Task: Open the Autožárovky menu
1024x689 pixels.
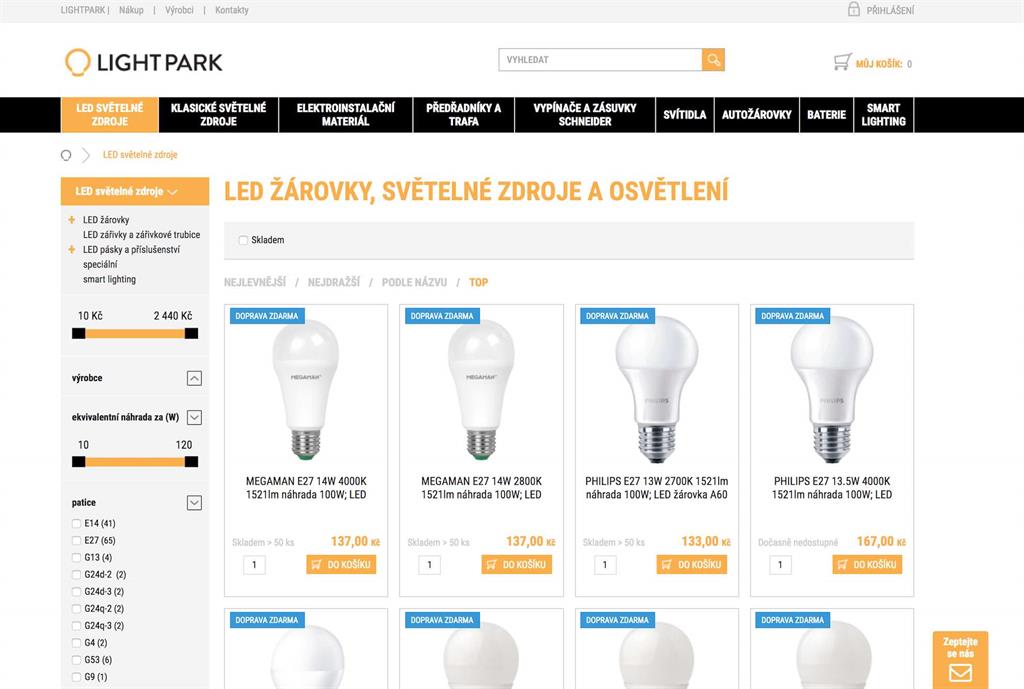Action: pos(756,115)
